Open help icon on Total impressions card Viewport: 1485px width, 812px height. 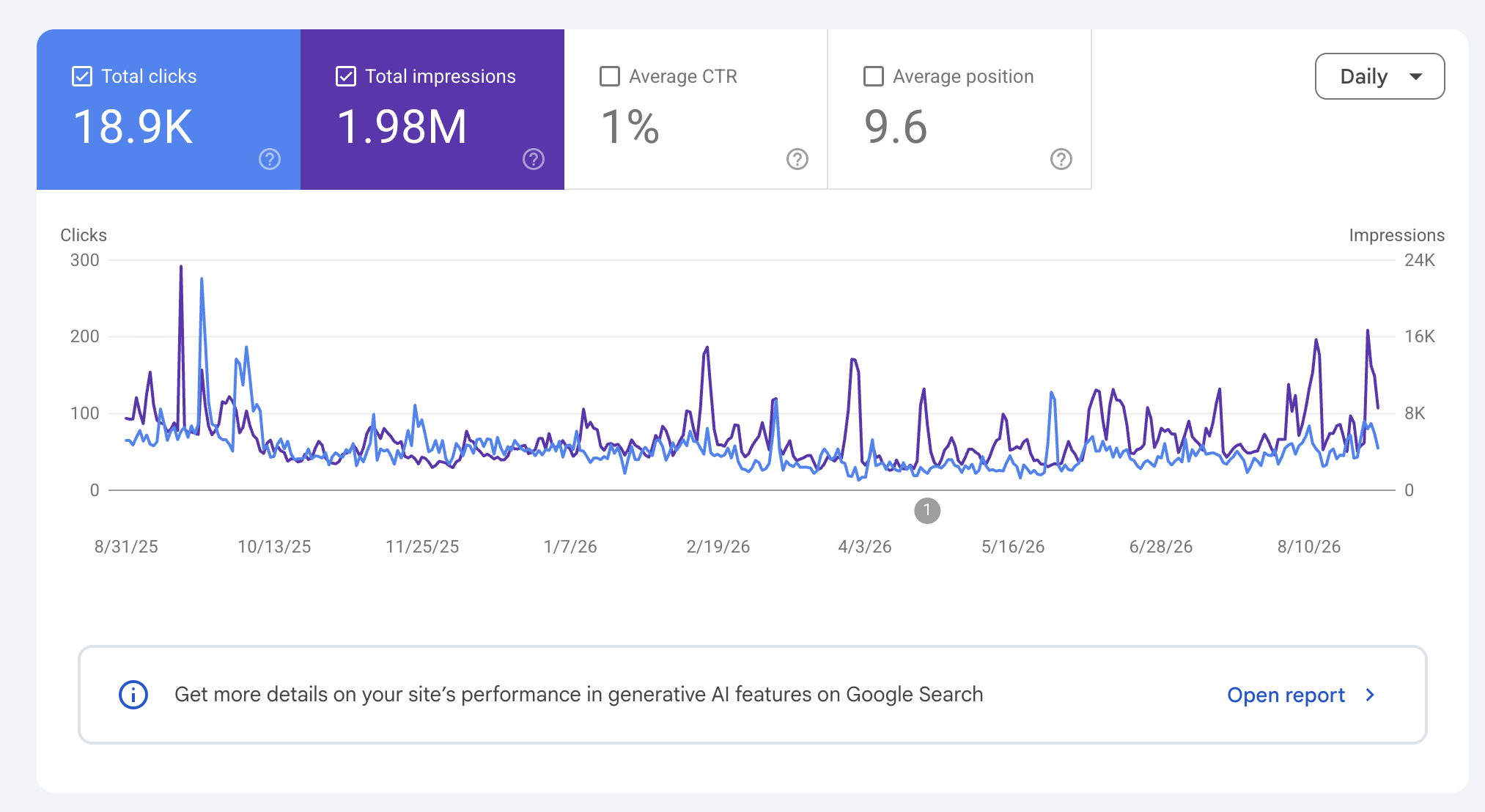pyautogui.click(x=534, y=159)
